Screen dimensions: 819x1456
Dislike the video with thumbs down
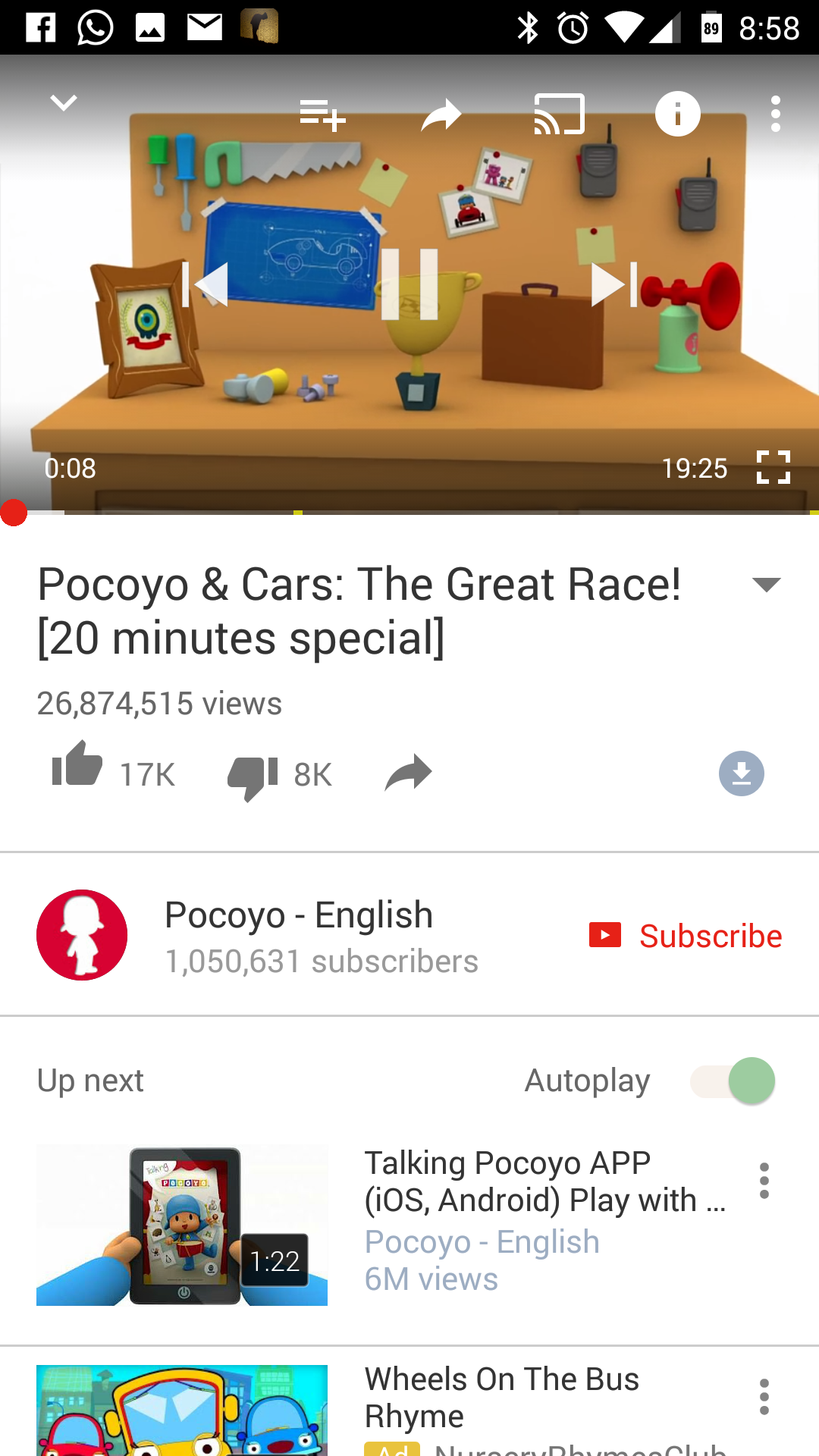pos(253,778)
